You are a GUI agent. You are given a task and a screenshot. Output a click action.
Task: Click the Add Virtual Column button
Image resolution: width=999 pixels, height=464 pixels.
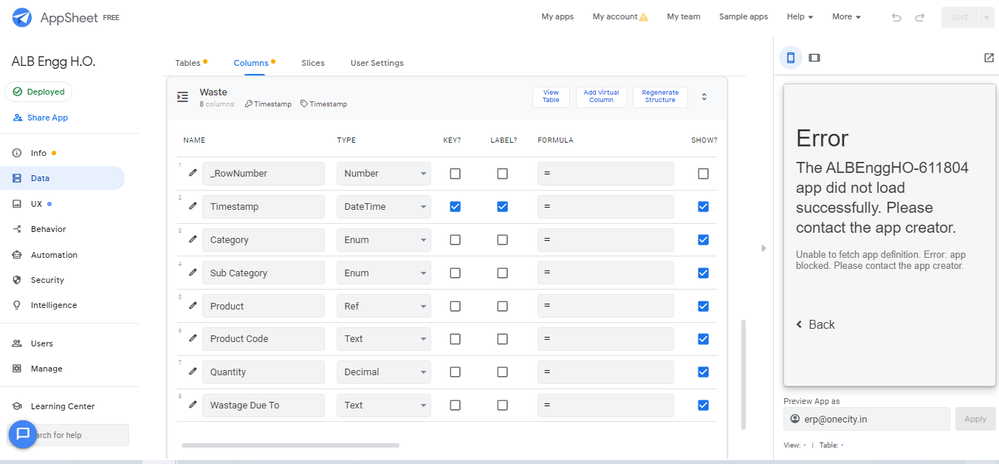point(601,97)
